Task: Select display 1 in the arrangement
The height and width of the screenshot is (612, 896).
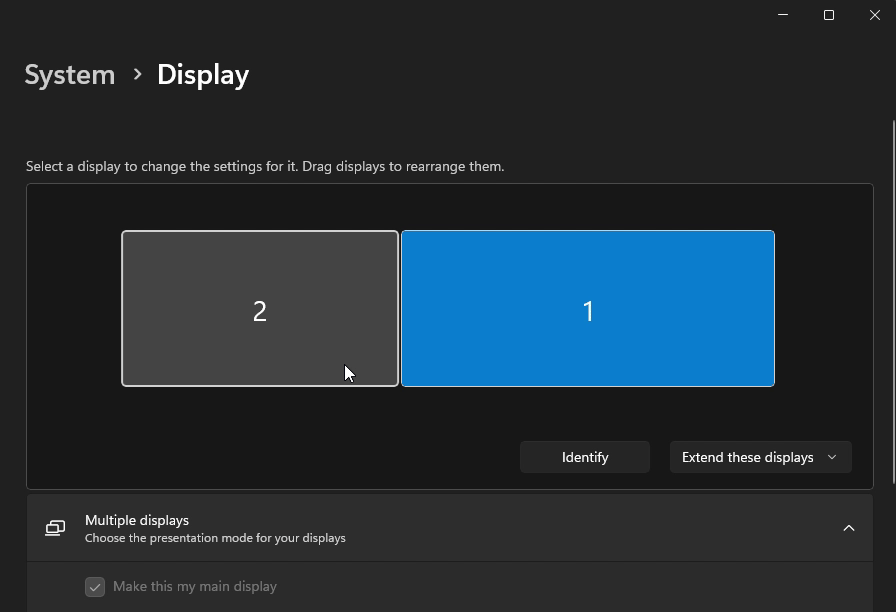Action: 587,308
